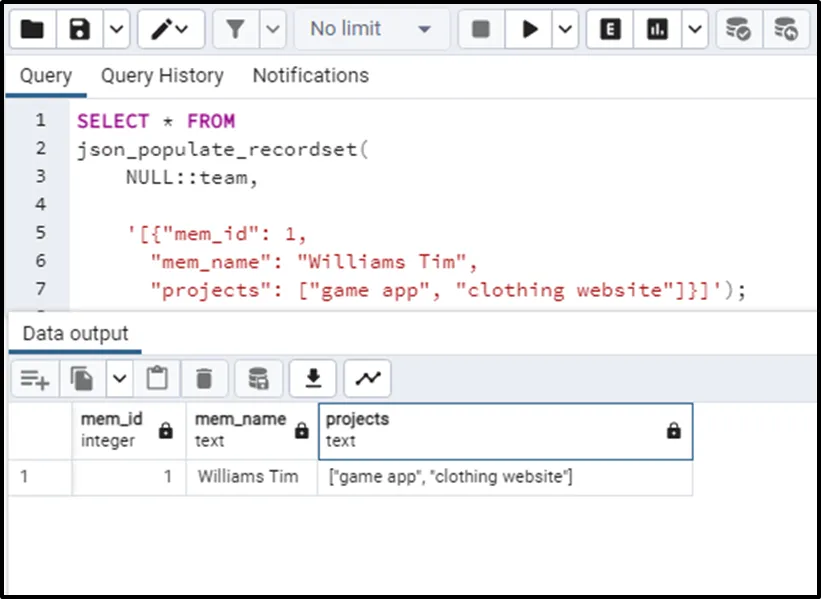Image resolution: width=821 pixels, height=599 pixels.
Task: Stop the running query
Action: point(481,30)
